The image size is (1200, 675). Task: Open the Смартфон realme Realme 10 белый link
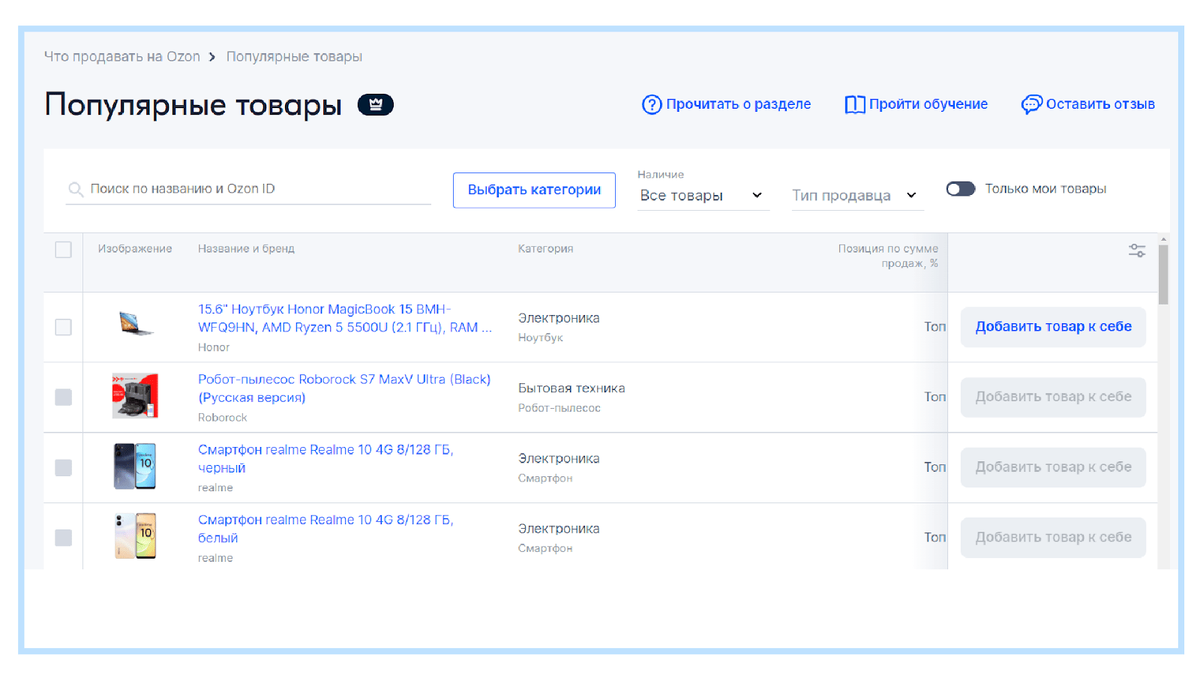[326, 529]
